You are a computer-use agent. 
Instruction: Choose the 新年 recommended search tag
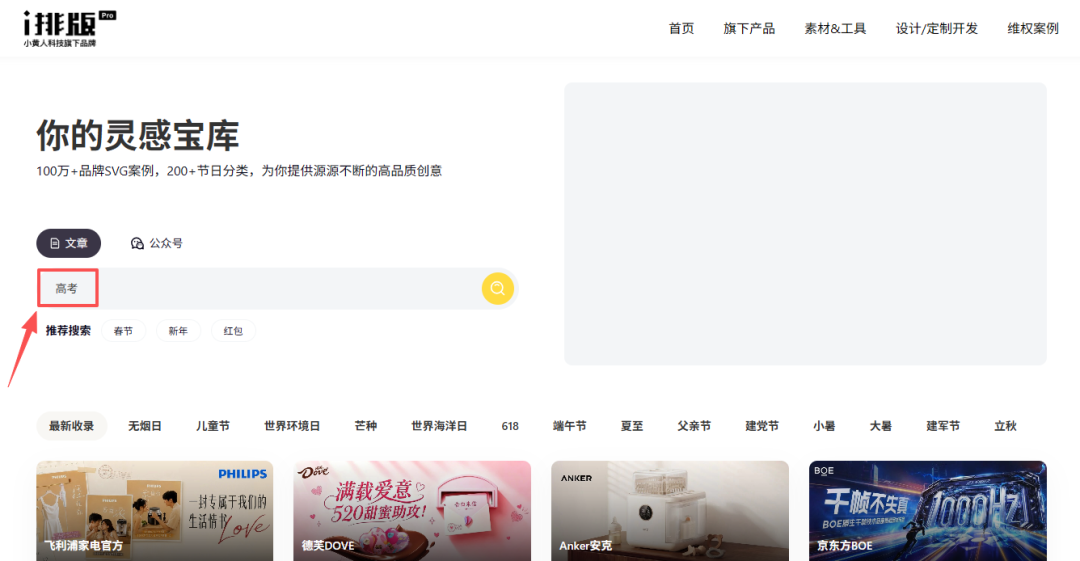tap(178, 331)
